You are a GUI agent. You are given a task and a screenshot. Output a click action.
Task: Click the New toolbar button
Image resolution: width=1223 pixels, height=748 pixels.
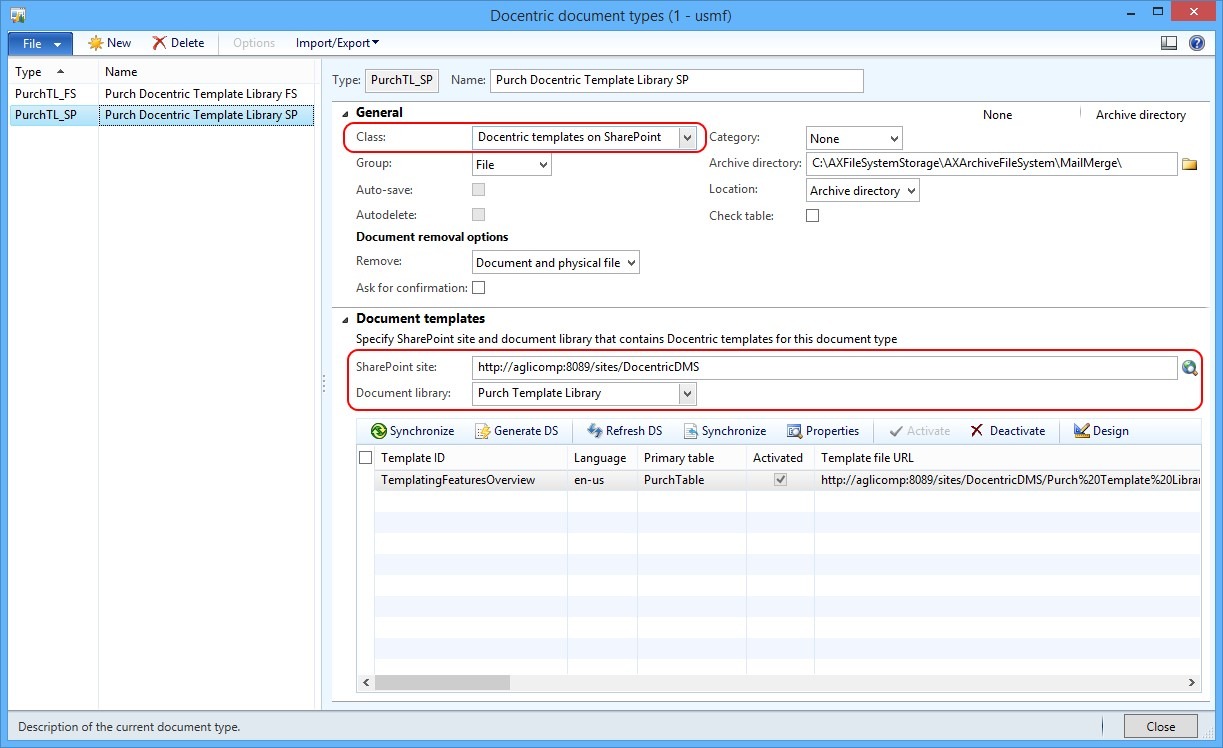[x=110, y=43]
